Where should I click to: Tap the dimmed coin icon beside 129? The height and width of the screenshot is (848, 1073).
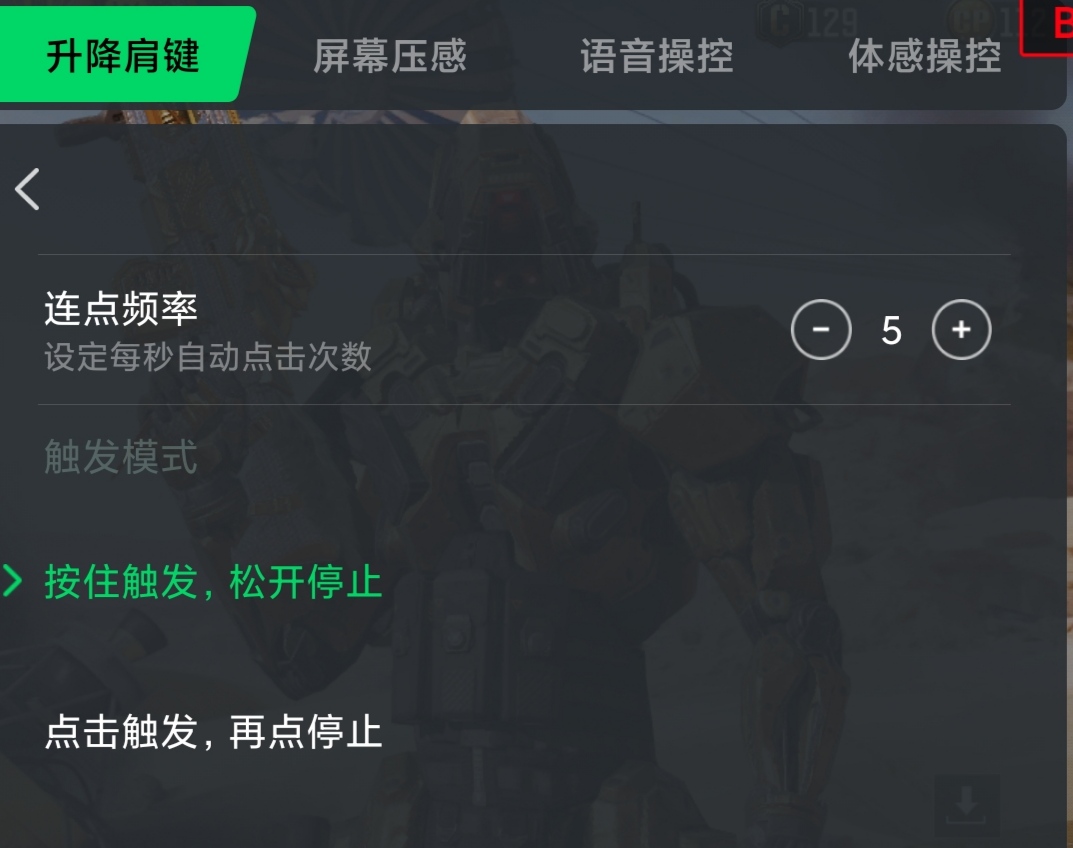[779, 21]
